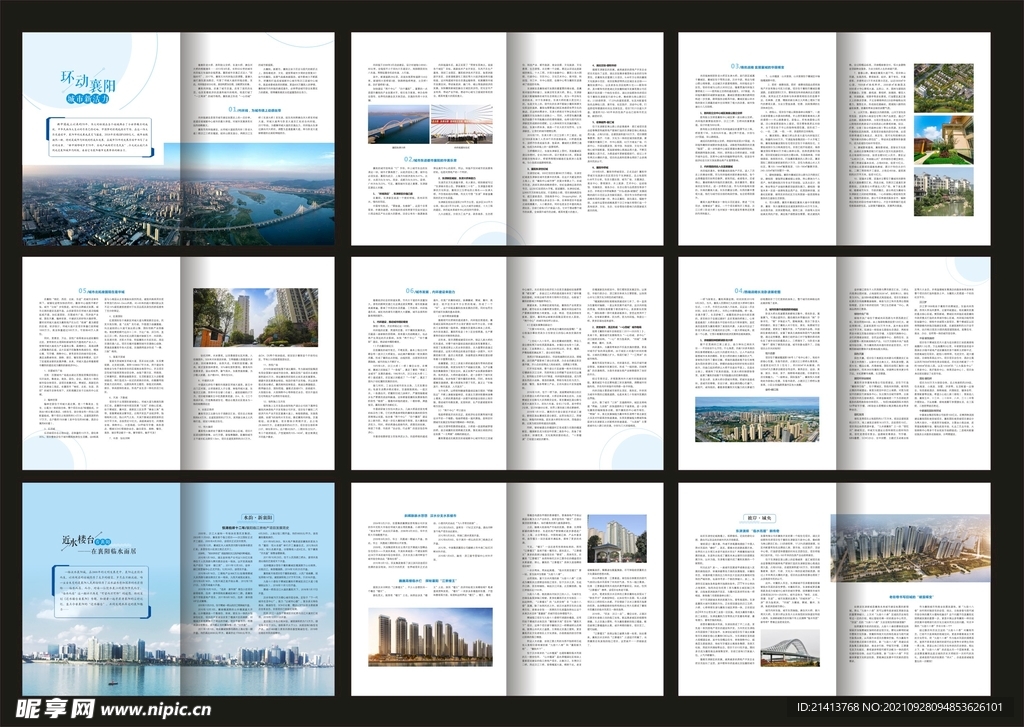This screenshot has width=1024, height=727.
Task: Click the white apartment building photo
Action: pyautogui.click(x=616, y=540)
